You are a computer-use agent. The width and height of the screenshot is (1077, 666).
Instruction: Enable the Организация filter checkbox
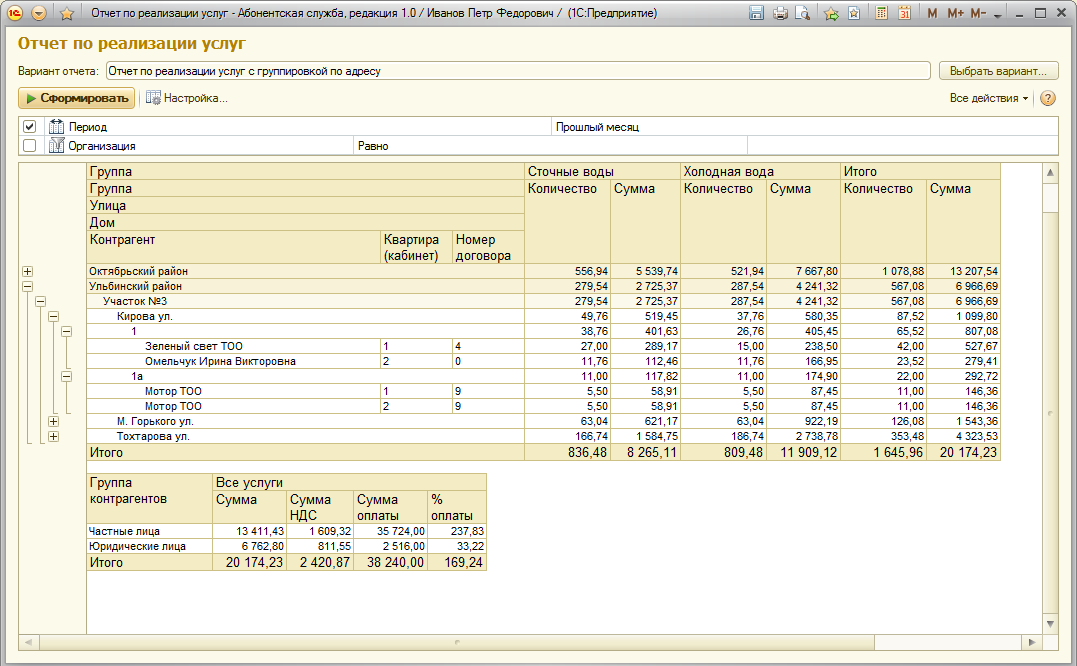(30, 145)
